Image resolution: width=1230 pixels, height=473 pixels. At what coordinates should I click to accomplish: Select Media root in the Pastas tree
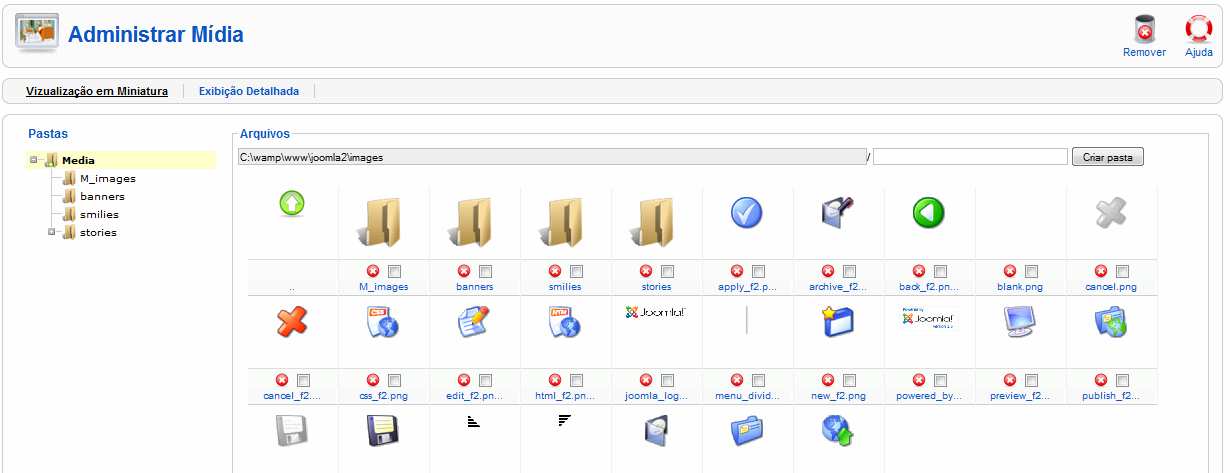pyautogui.click(x=78, y=160)
